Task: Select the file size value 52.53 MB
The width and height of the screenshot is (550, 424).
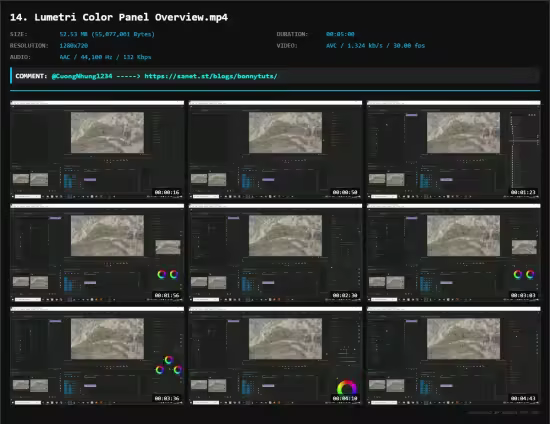Action: 107,34
